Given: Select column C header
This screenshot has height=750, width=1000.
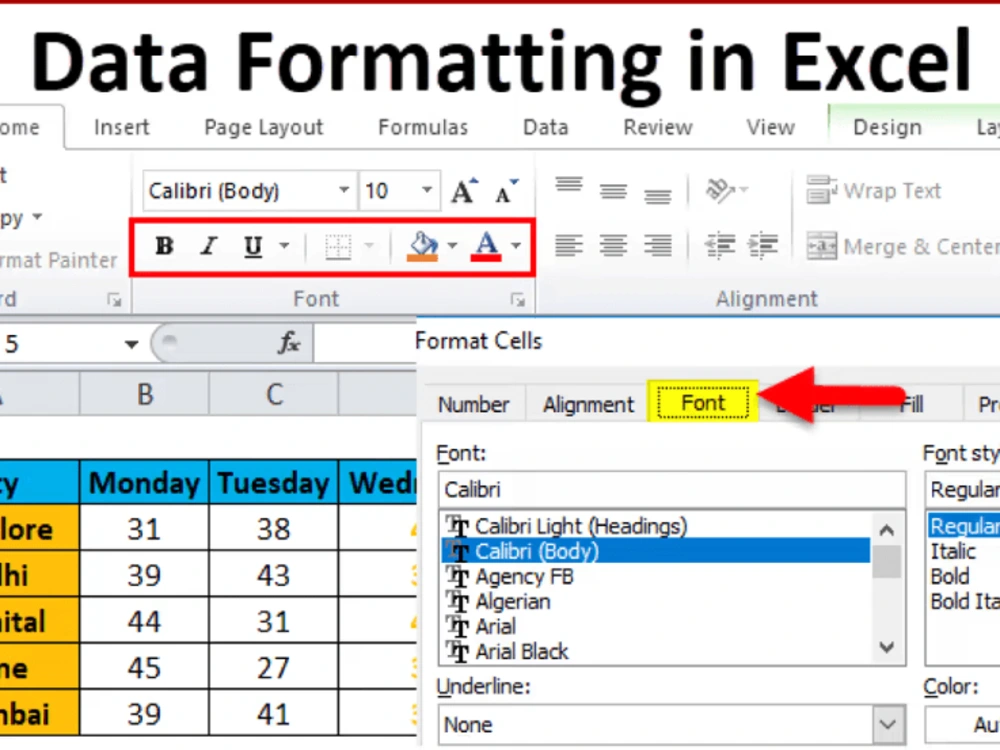Looking at the screenshot, I should click(x=274, y=394).
